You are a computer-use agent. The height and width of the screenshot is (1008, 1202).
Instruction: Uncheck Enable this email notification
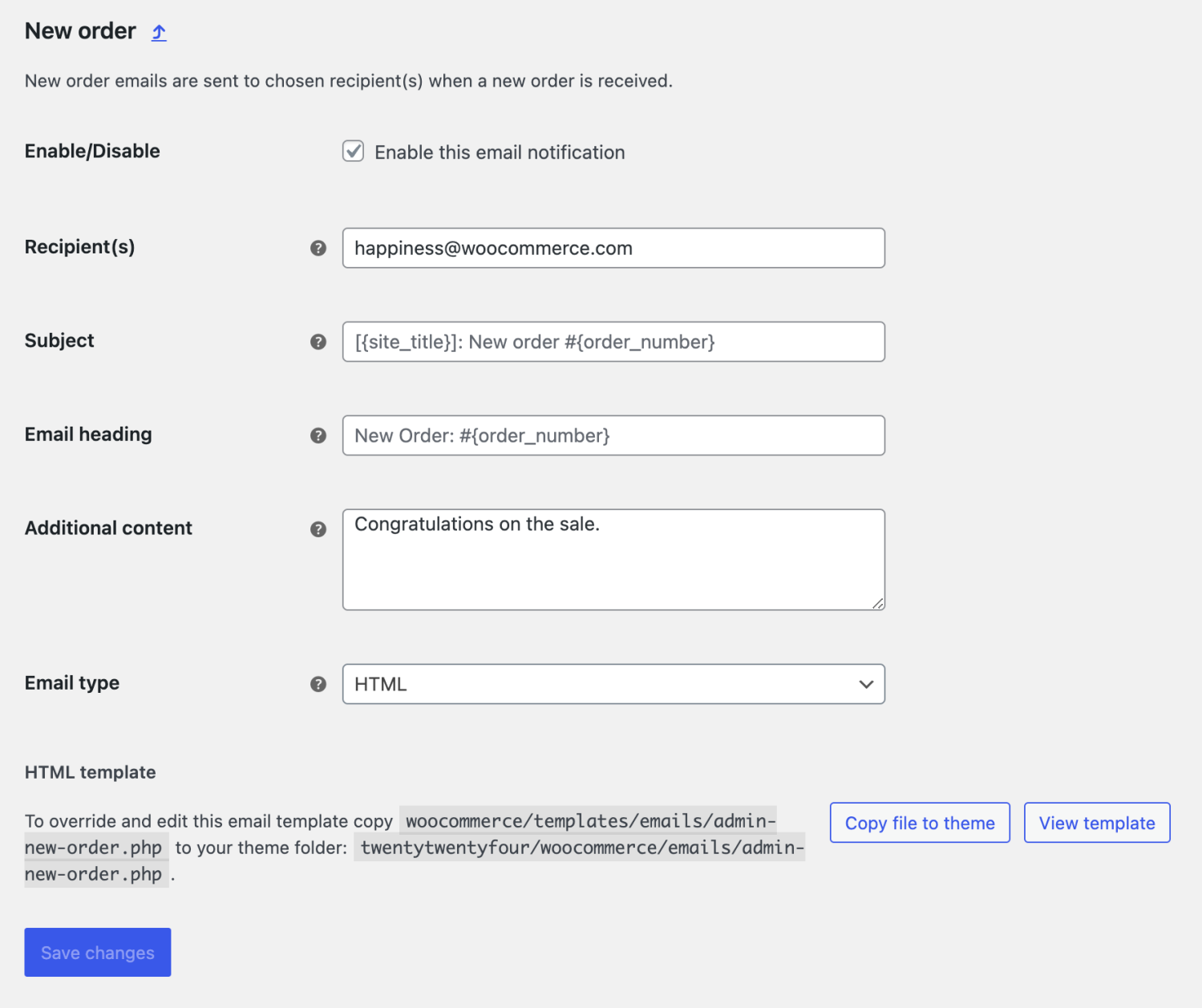(353, 151)
